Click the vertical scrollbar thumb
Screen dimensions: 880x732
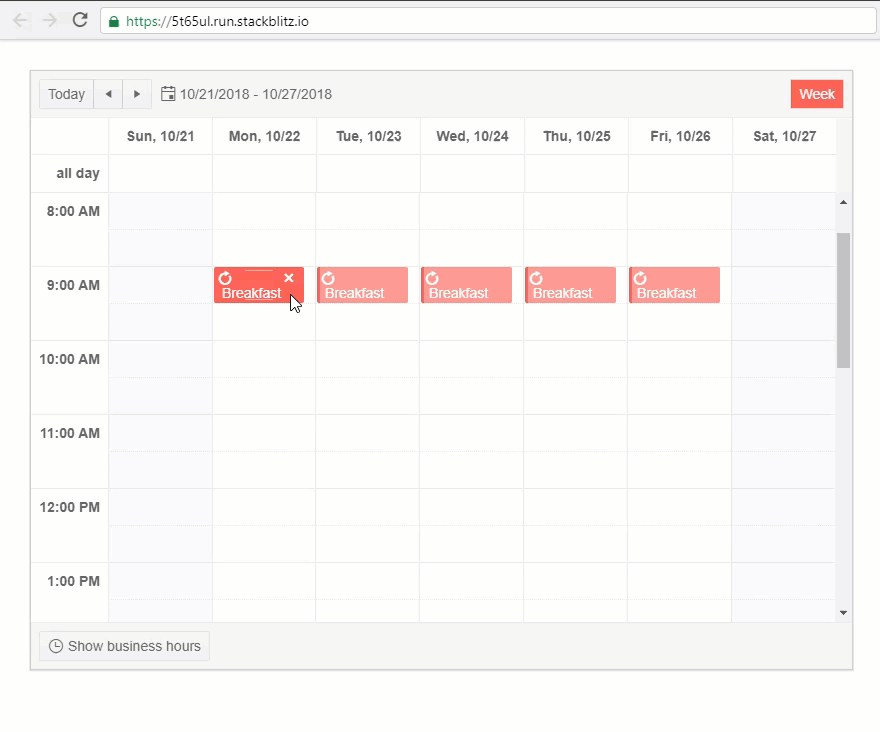843,300
